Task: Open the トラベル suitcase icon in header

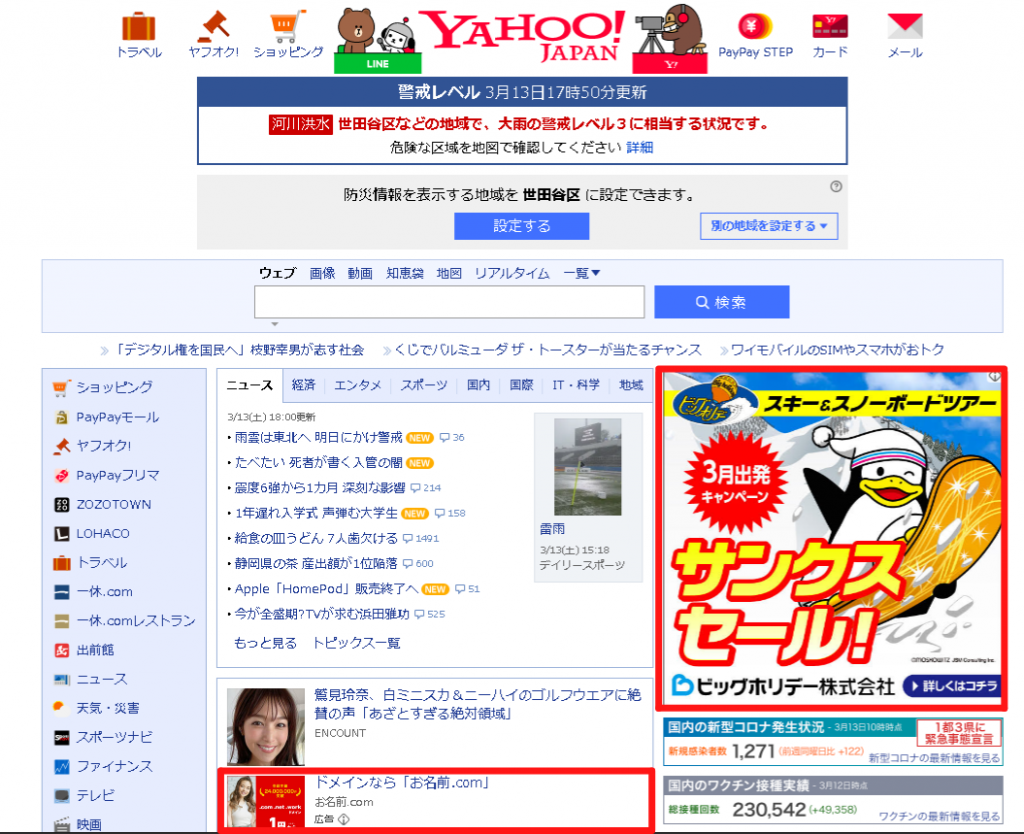Action: coord(138,27)
